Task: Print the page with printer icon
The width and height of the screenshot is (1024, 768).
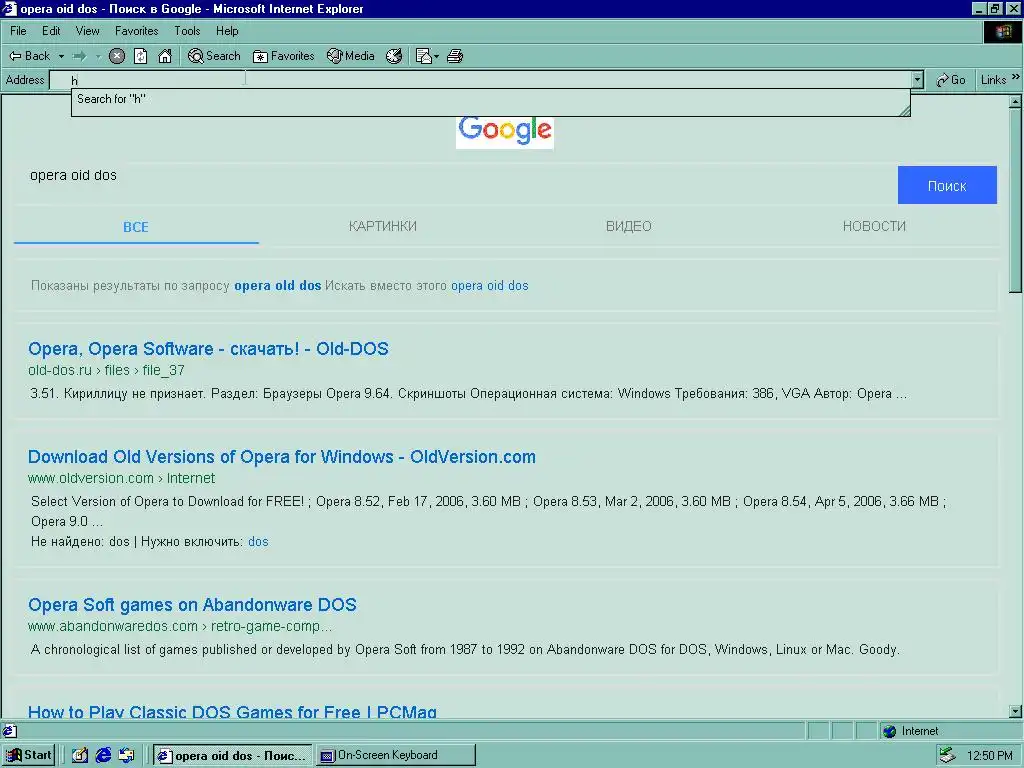Action: point(455,56)
